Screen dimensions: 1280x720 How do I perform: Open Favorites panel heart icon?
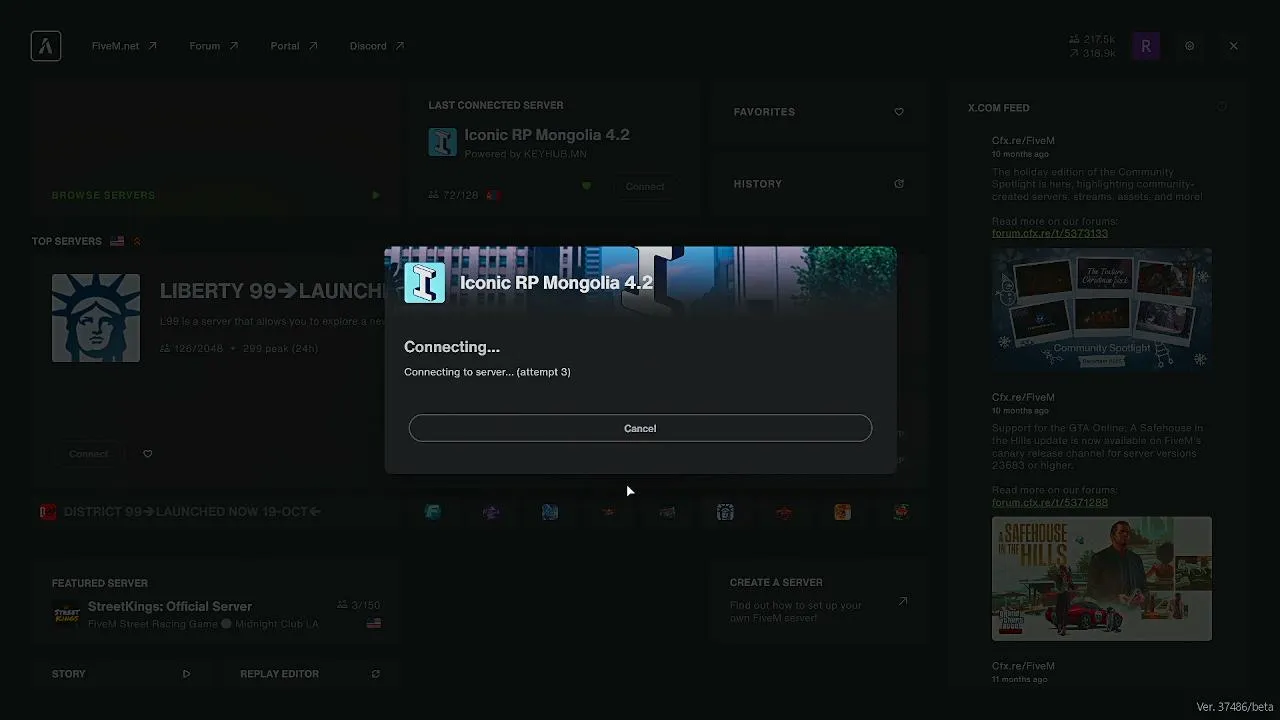coord(899,112)
